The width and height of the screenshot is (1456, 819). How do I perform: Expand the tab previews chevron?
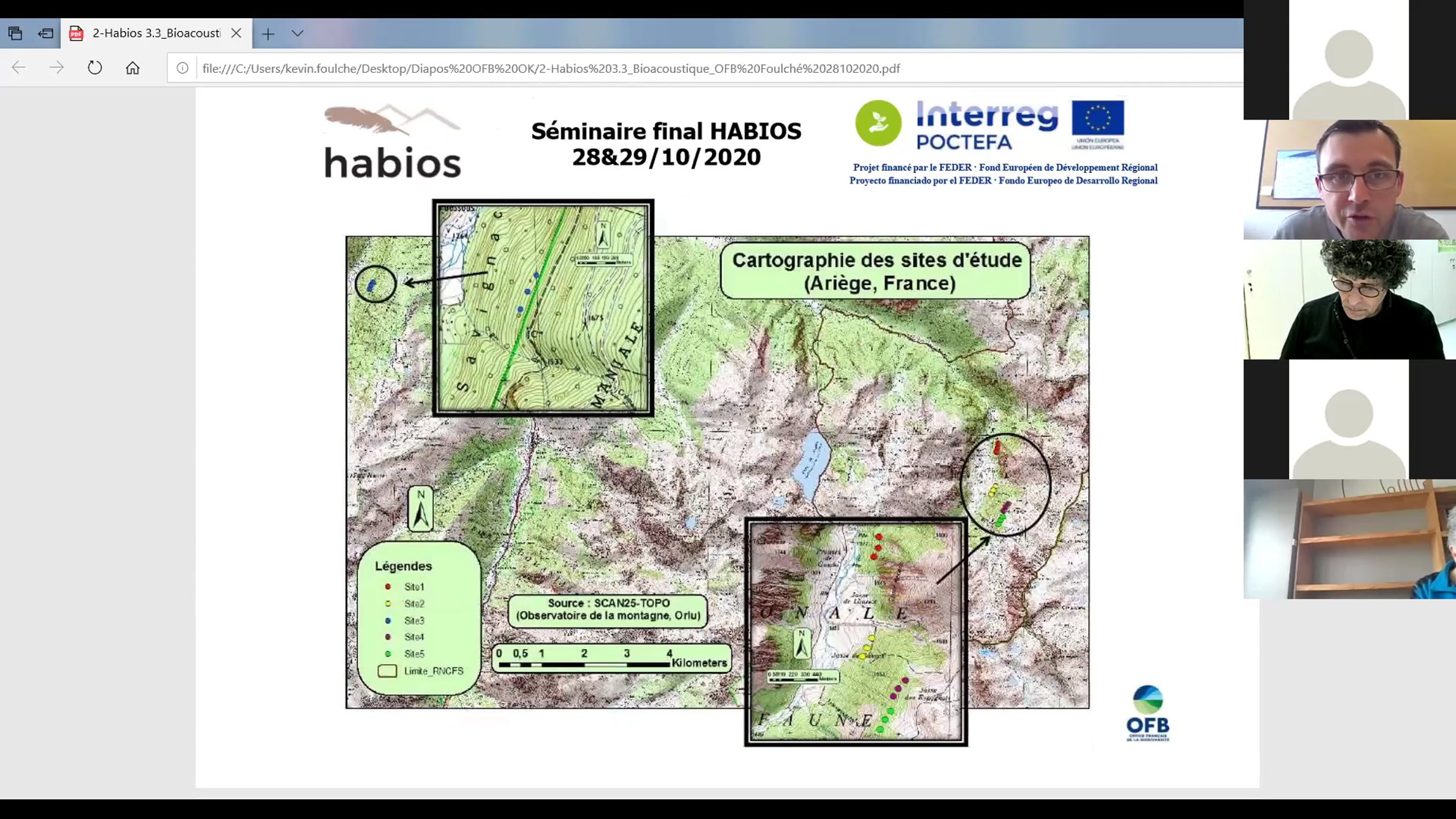point(297,33)
